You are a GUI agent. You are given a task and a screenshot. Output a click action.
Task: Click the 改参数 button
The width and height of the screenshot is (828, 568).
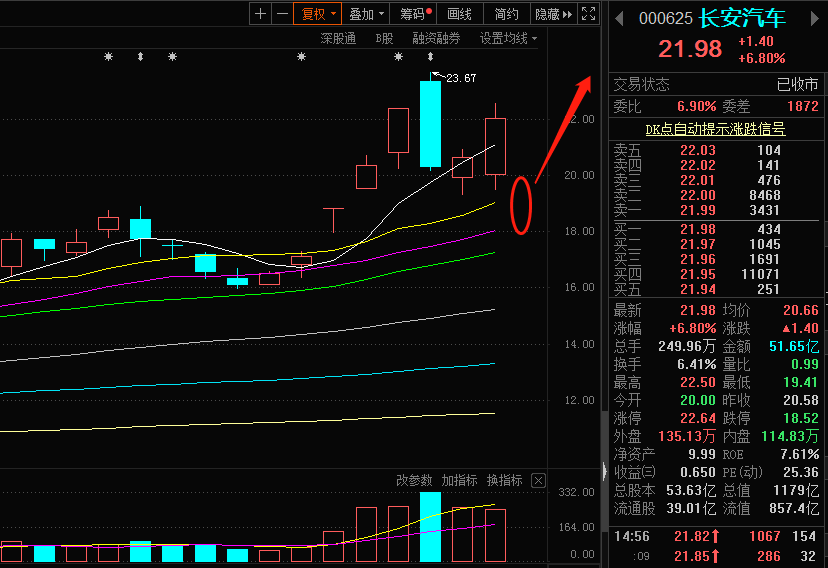coord(415,481)
